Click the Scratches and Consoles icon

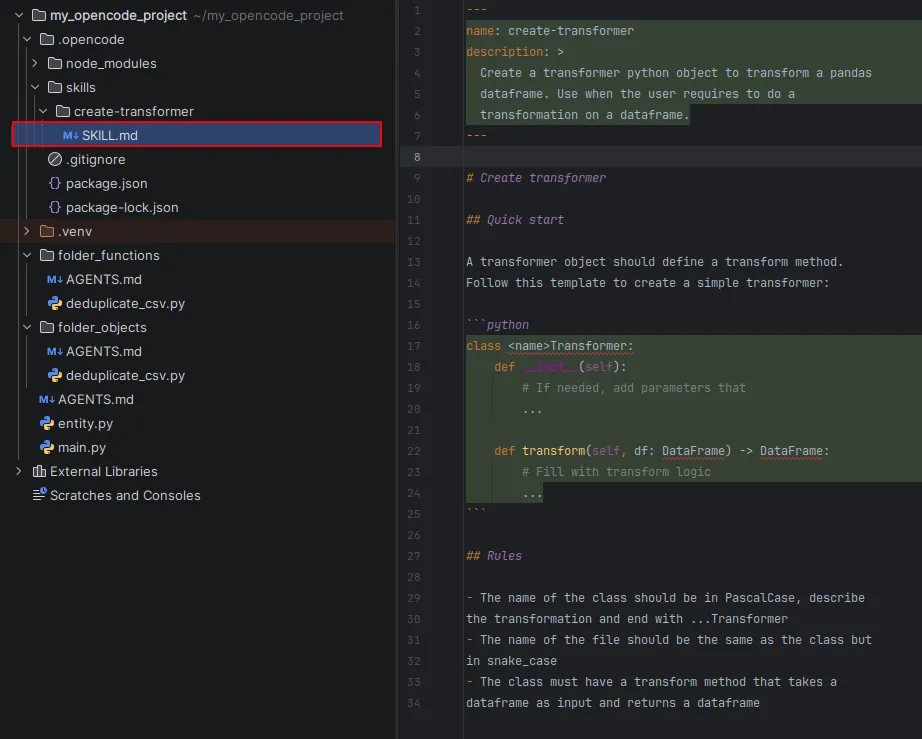[39, 495]
